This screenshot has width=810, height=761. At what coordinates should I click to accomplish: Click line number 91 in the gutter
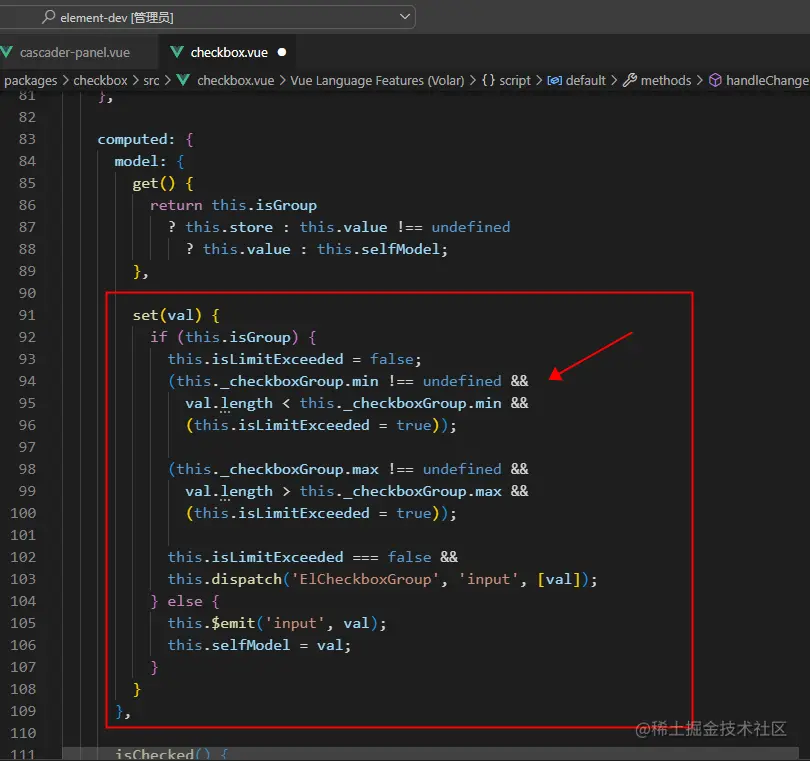point(27,315)
